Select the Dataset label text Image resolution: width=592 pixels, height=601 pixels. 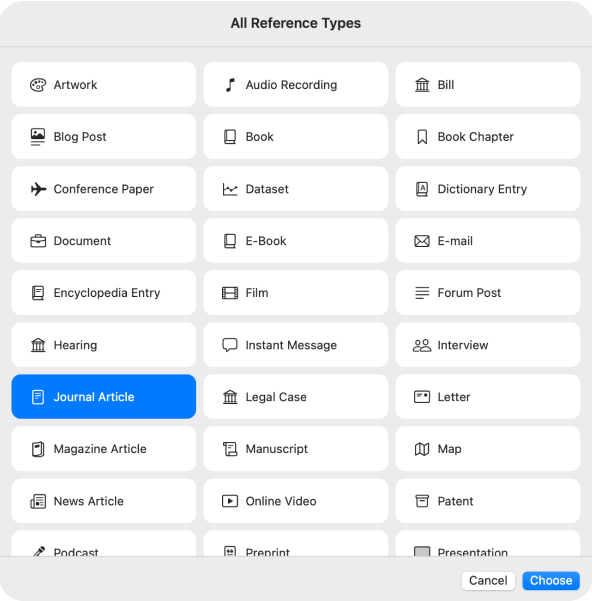point(267,189)
